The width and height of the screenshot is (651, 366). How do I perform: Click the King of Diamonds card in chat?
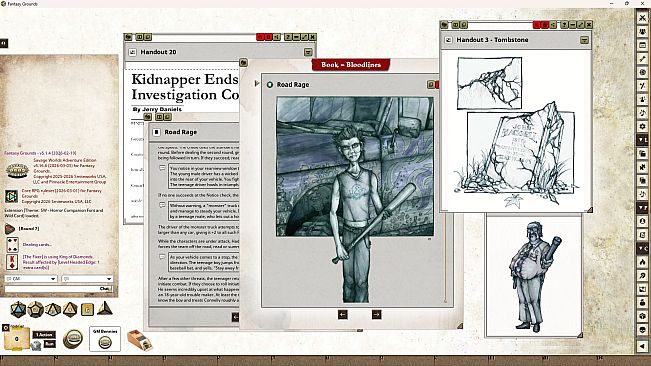pyautogui.click(x=12, y=262)
